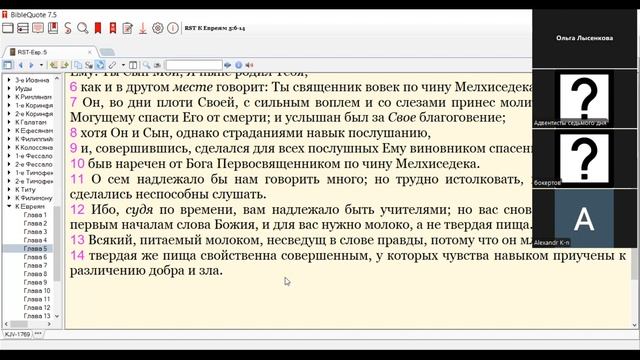Collapse the К Евреям book node
Viewport: 640px width, 360px height.
(9, 206)
